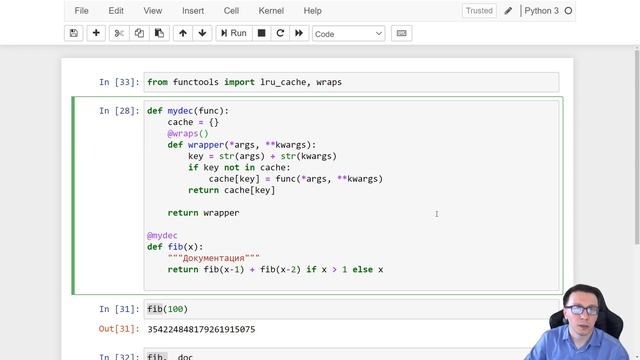Move selected cell up arrow
The image size is (640, 360).
pos(183,33)
